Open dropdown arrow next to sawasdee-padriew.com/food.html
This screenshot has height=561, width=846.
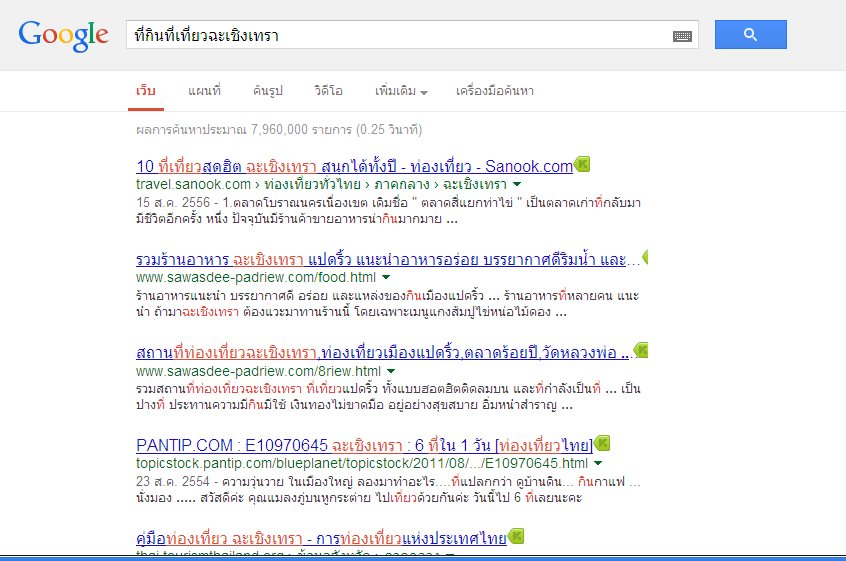(386, 277)
